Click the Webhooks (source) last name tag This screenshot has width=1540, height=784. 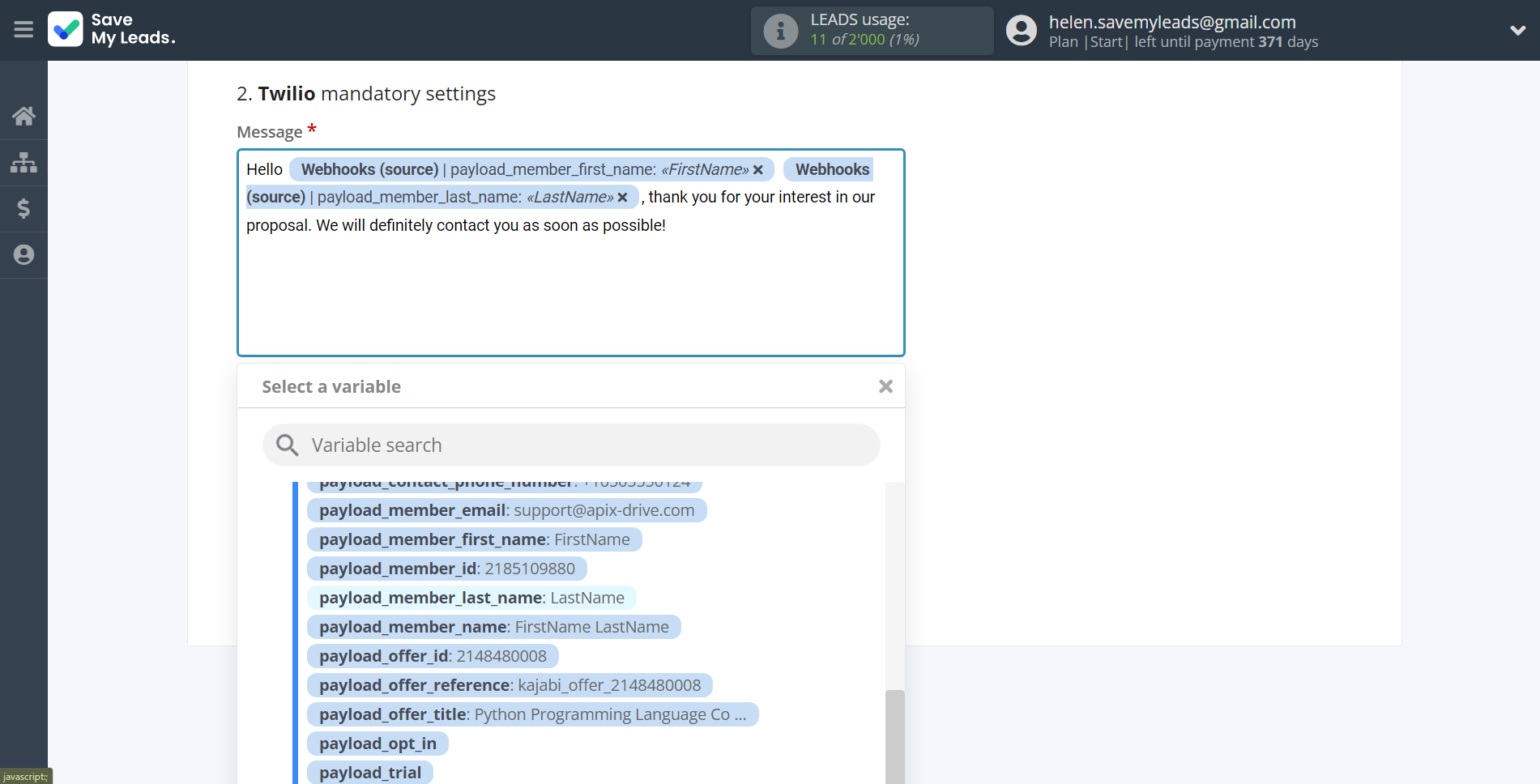[442, 197]
